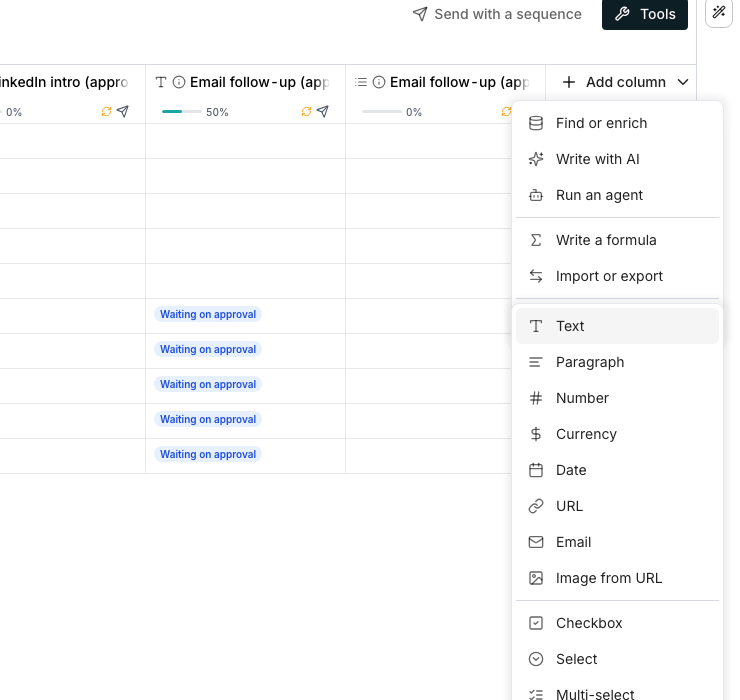Select Image from URL column type

pyautogui.click(x=617, y=578)
